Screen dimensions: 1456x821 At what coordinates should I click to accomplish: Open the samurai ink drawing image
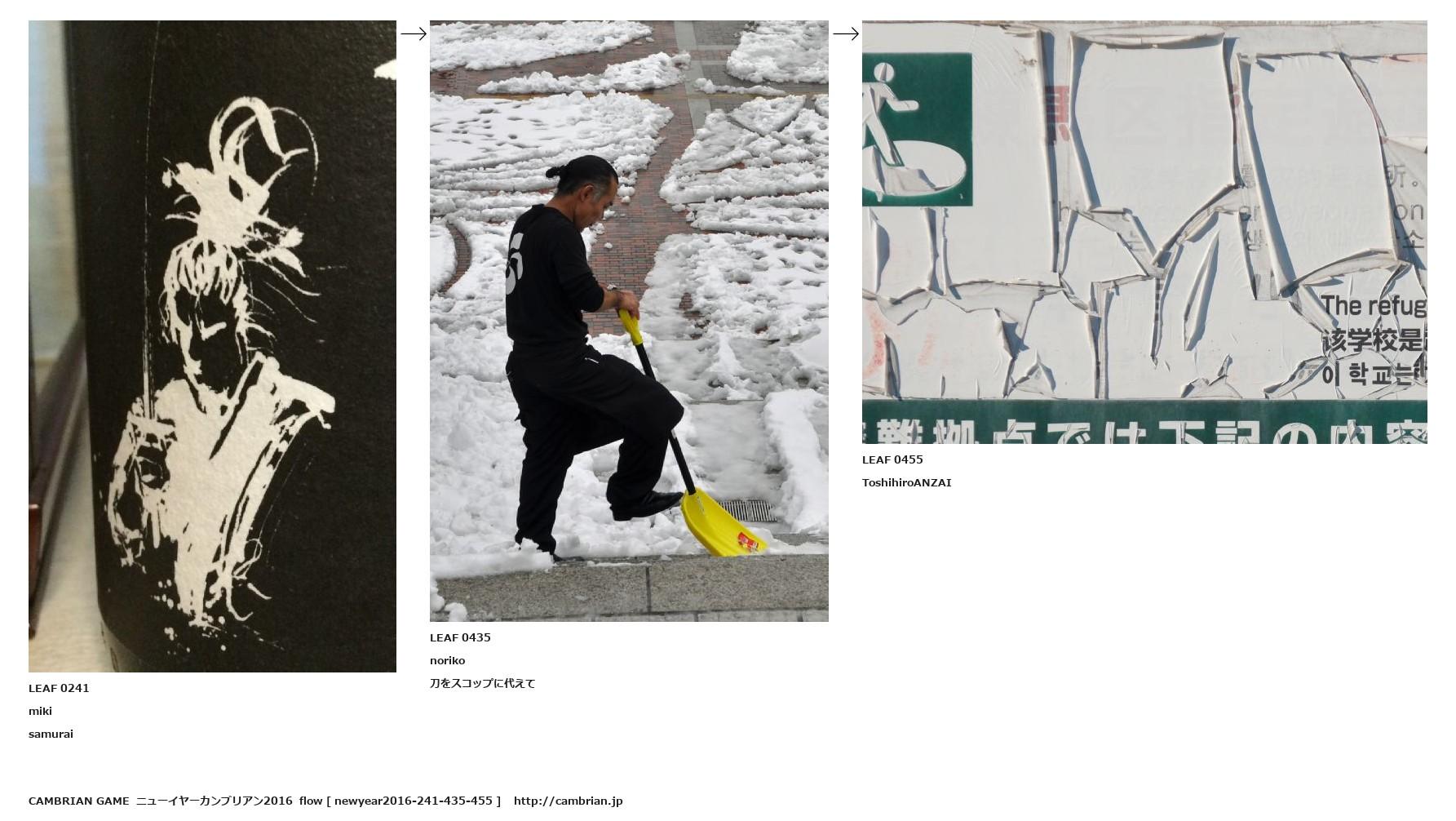tap(212, 346)
